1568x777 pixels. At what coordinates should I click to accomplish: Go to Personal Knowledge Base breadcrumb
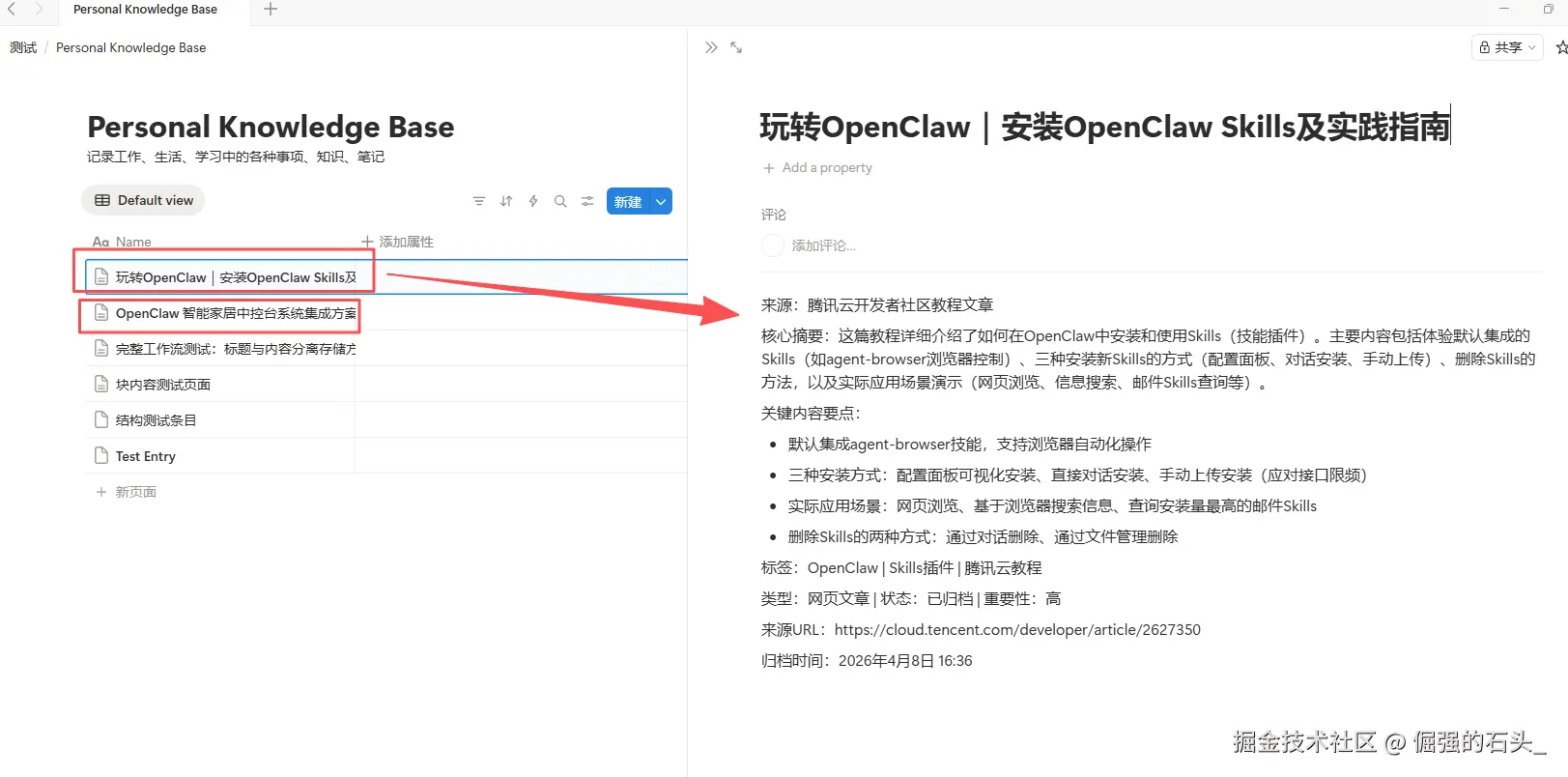coord(130,47)
